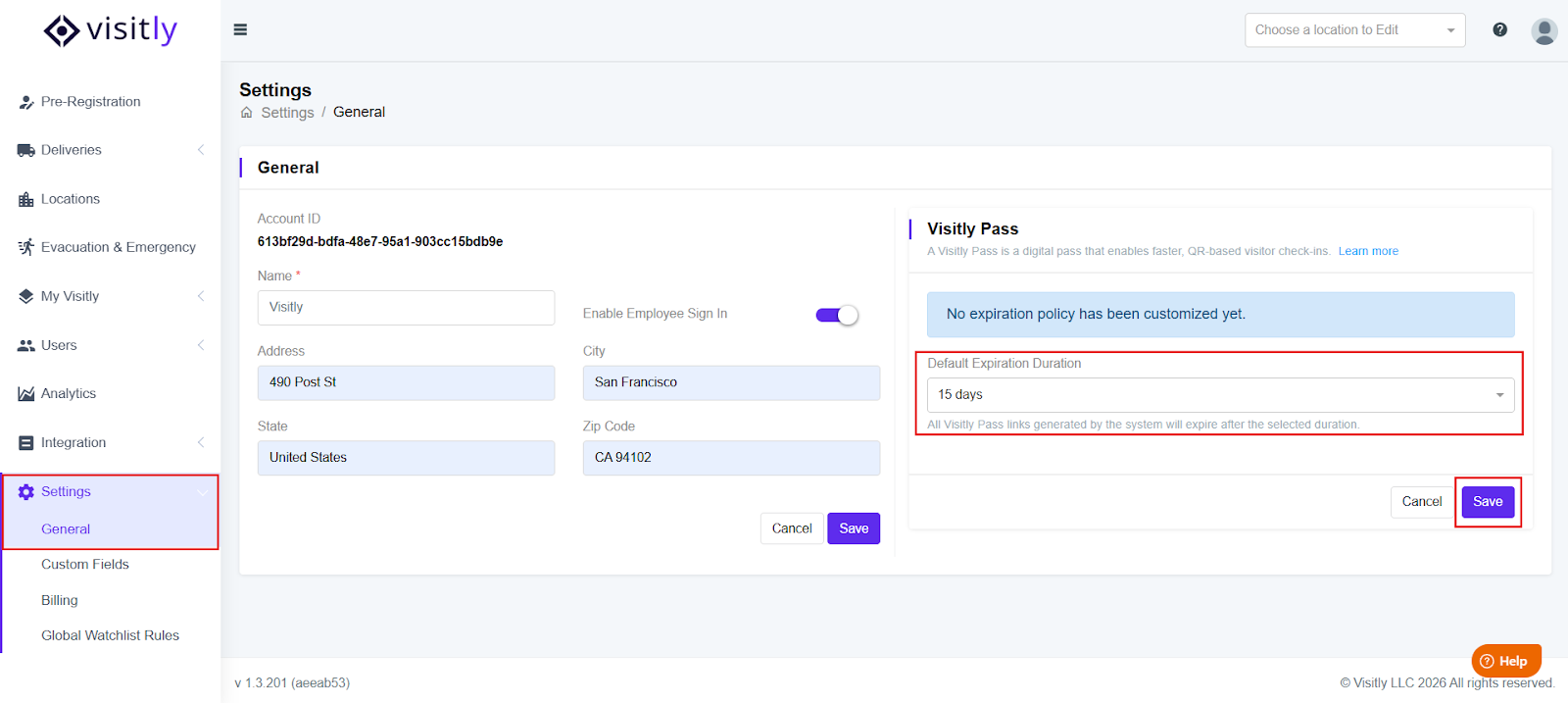Viewport: 1568px width, 703px height.
Task: Expand the Integration chevron
Action: [201, 443]
